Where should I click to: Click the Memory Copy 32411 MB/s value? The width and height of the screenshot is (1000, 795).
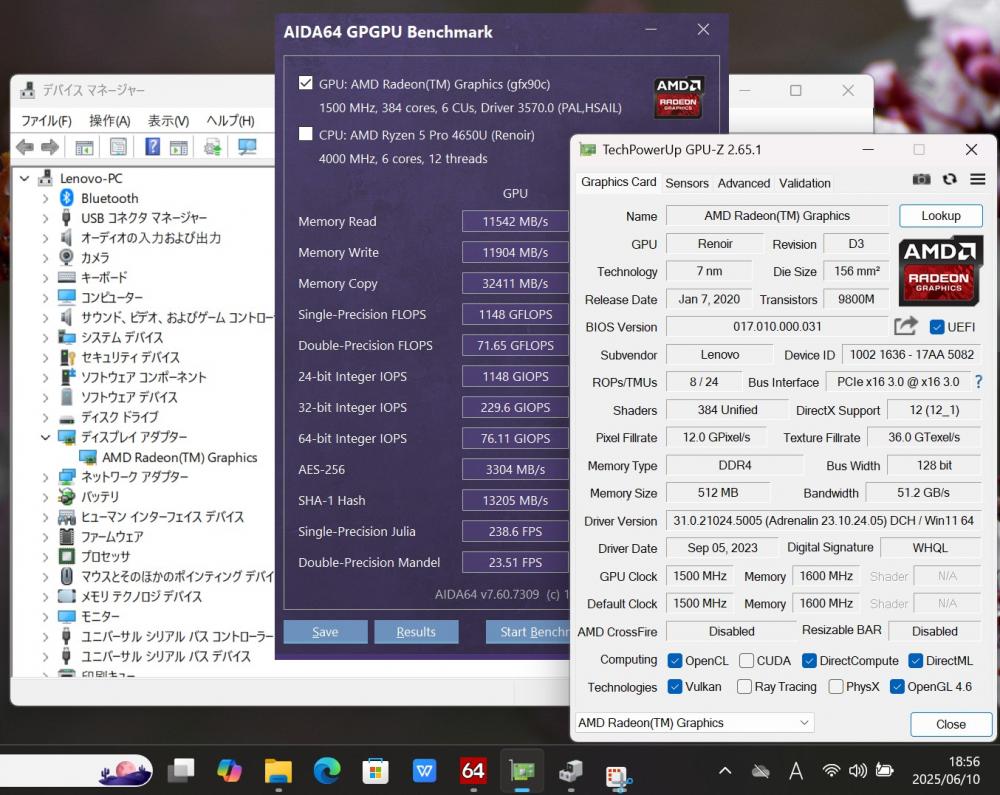pyautogui.click(x=515, y=283)
